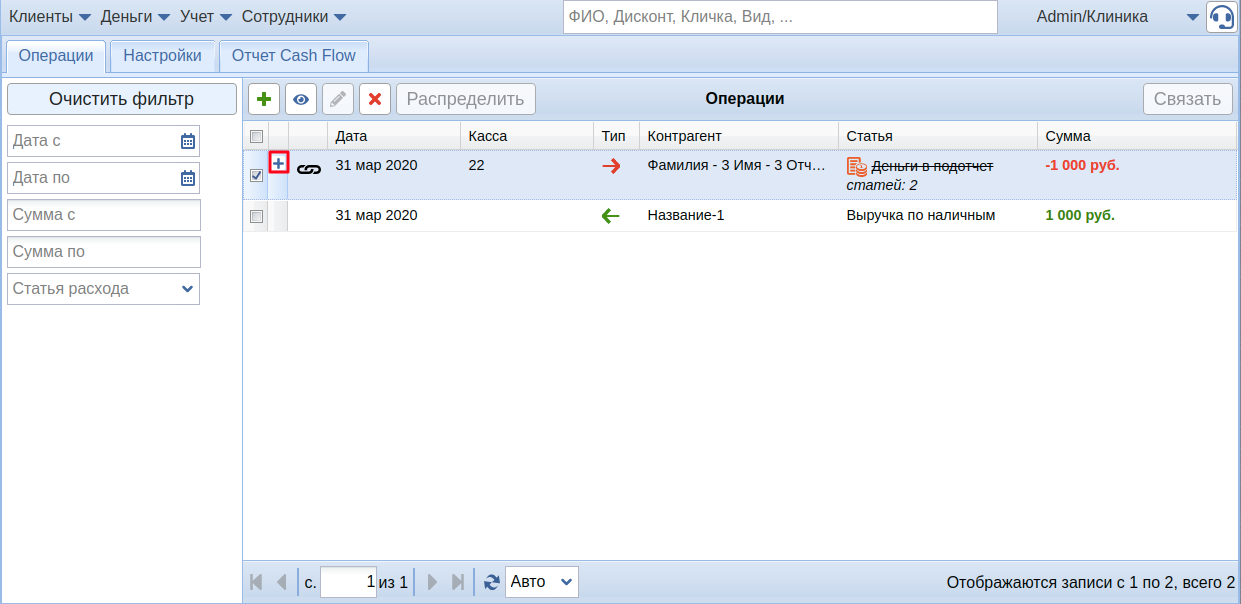1241x604 pixels.
Task: Switch to the Настройки tab
Action: coord(162,56)
